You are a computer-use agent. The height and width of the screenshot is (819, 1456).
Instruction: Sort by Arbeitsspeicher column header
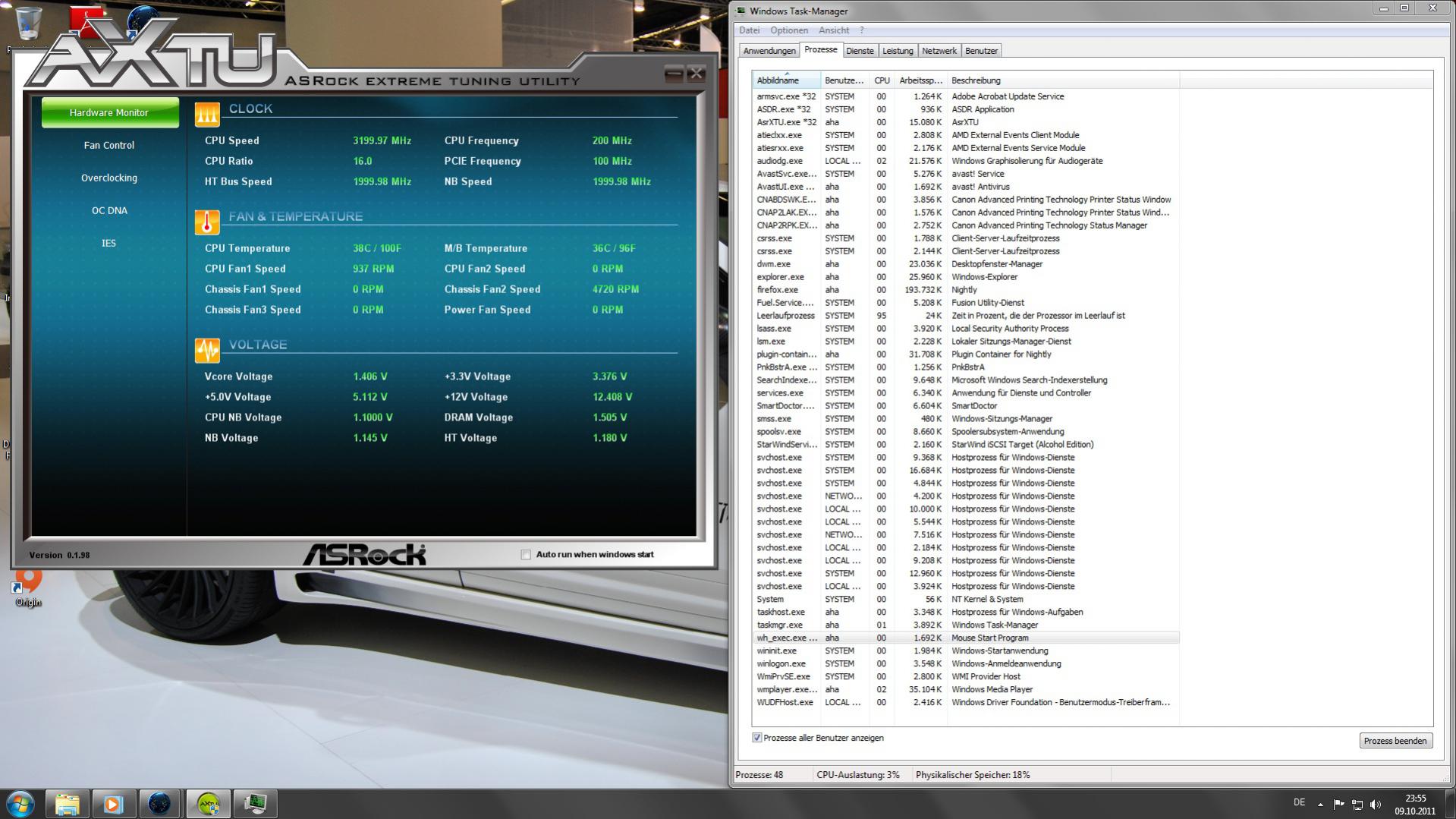click(x=920, y=80)
